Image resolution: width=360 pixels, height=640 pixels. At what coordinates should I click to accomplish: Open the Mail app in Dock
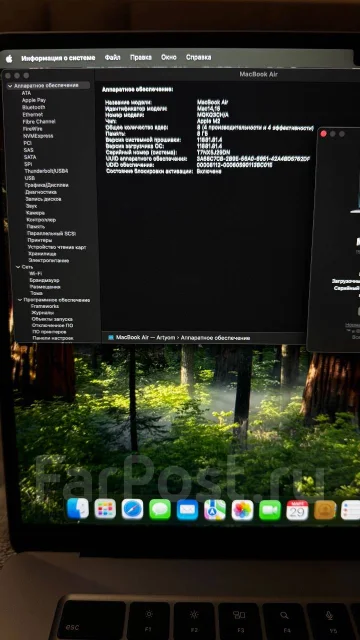click(x=187, y=510)
